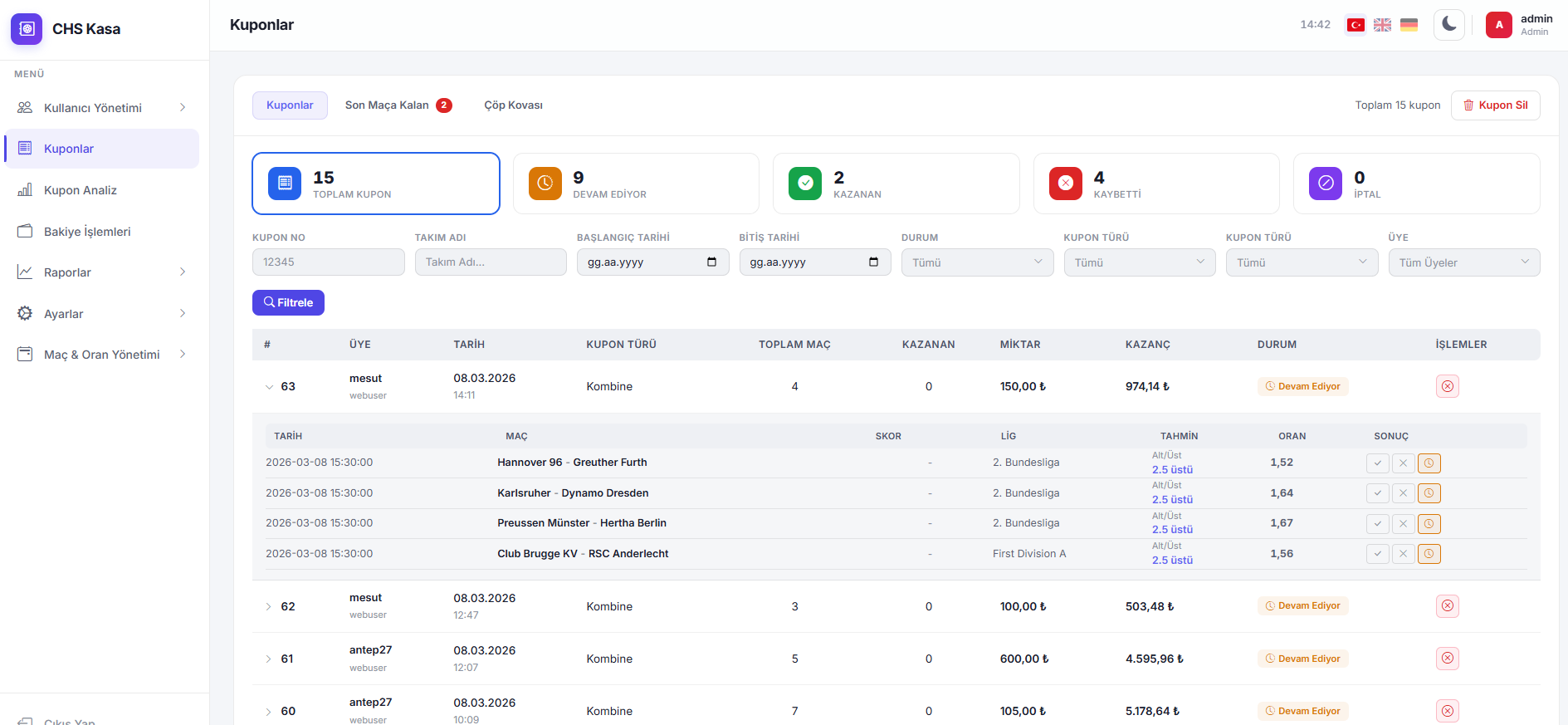The height and width of the screenshot is (725, 1568).
Task: Expand Ayarlar submenu arrow
Action: [x=183, y=313]
